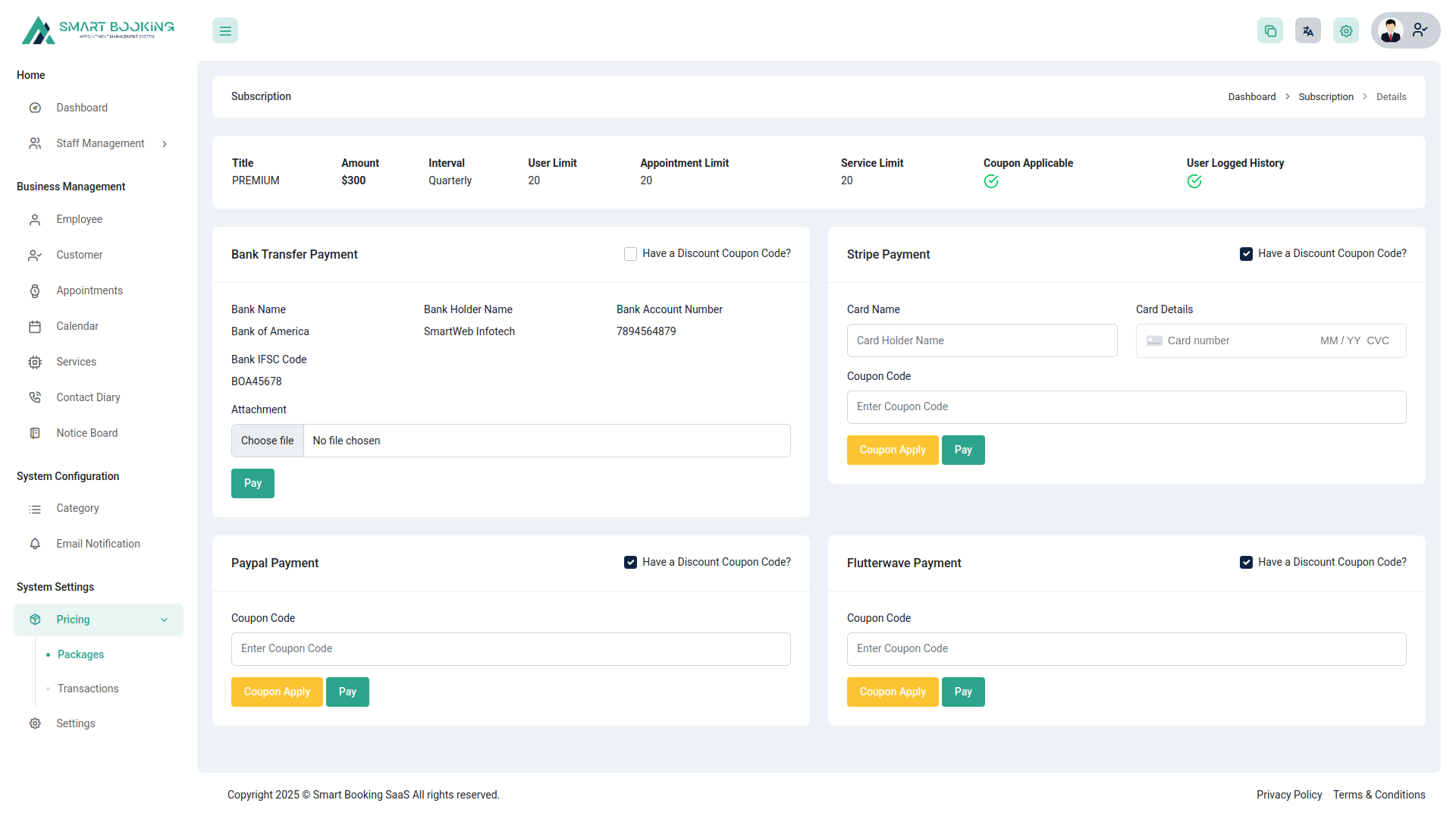Select the Employee icon in Business Management
The height and width of the screenshot is (819, 1456).
click(35, 219)
